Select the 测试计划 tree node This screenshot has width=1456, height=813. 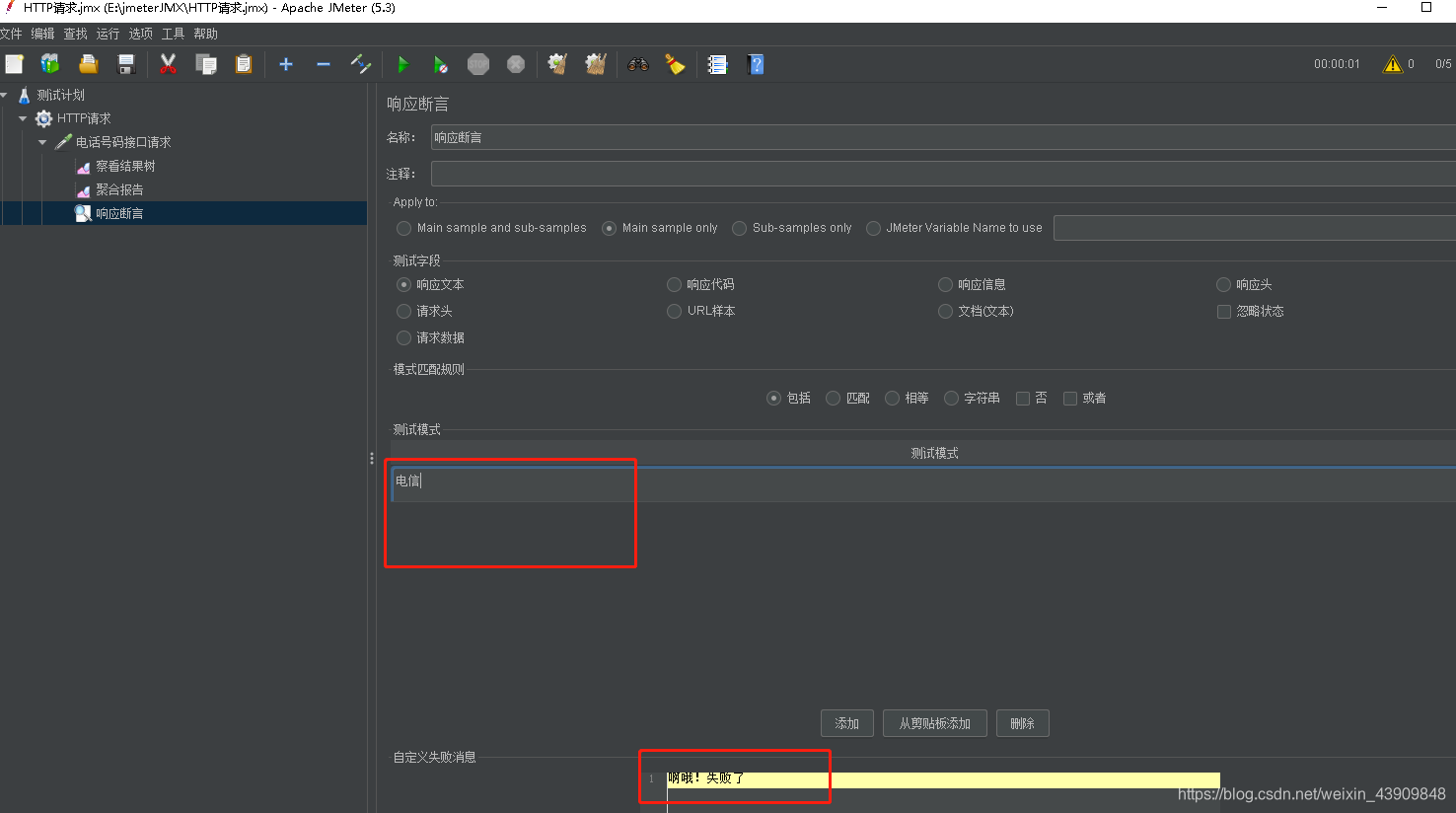coord(60,95)
